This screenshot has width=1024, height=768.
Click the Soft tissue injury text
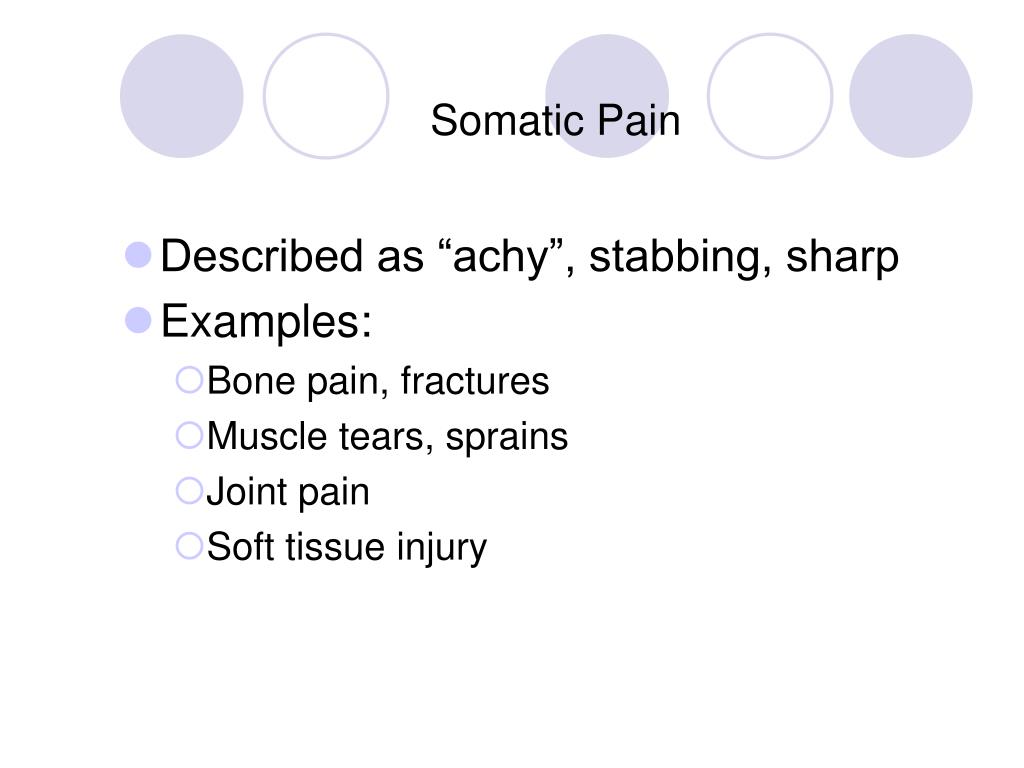coord(347,548)
